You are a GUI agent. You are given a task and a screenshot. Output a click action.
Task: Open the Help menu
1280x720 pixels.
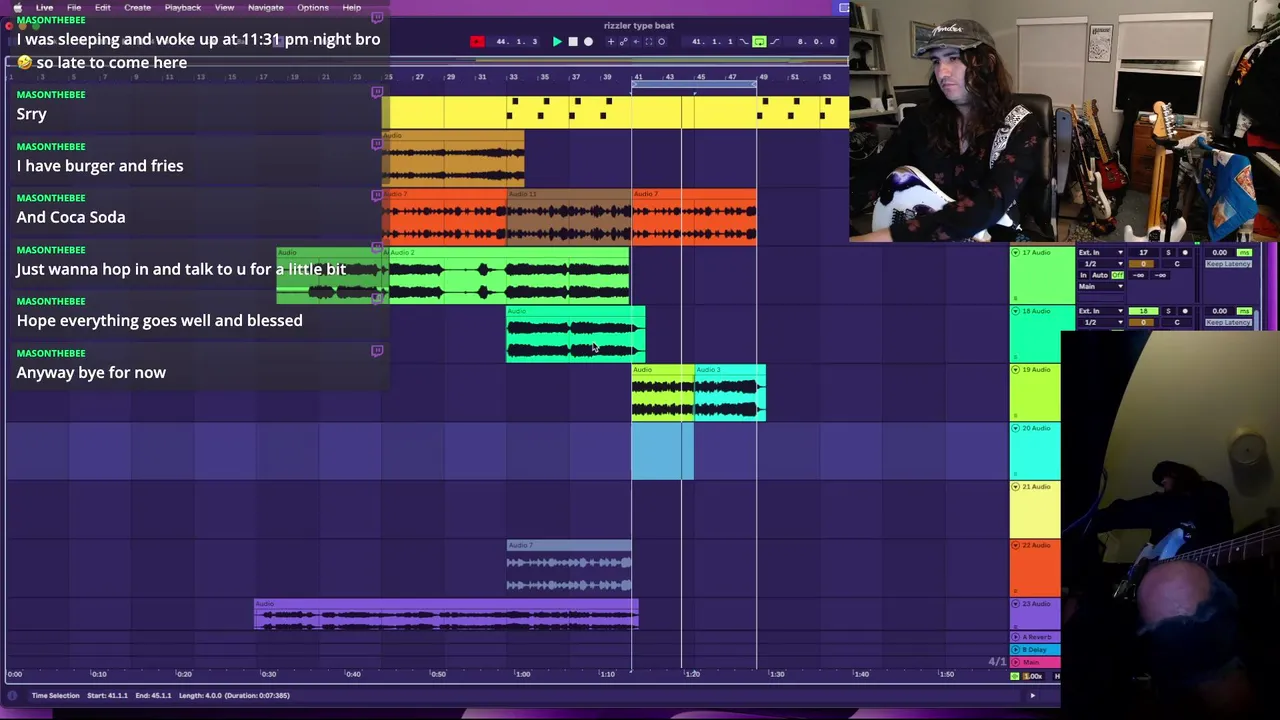coord(351,7)
